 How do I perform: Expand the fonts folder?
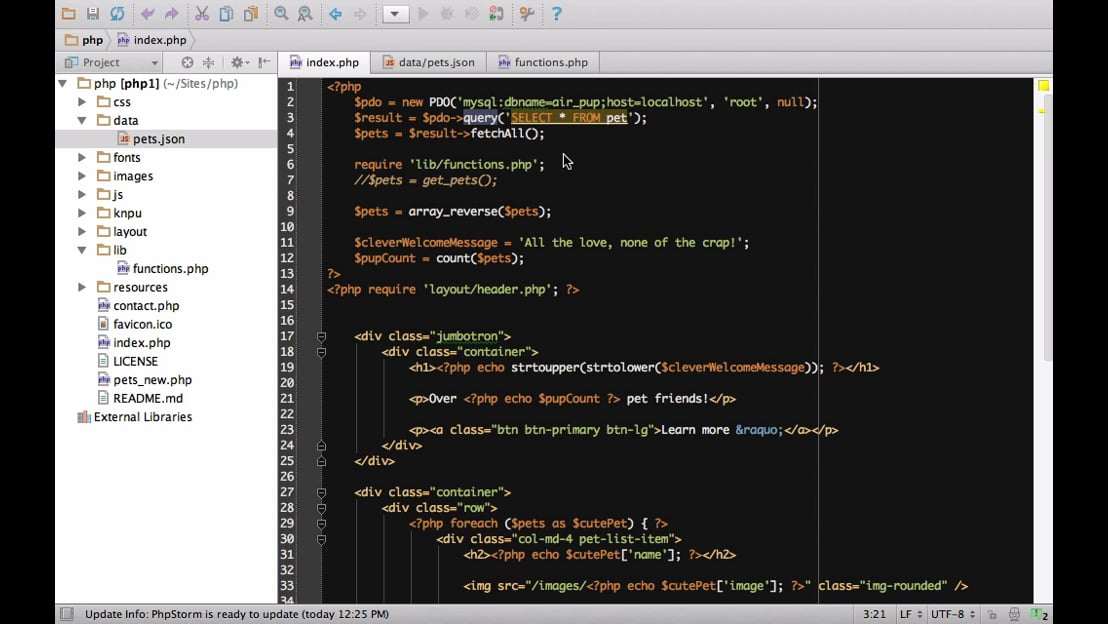click(82, 158)
